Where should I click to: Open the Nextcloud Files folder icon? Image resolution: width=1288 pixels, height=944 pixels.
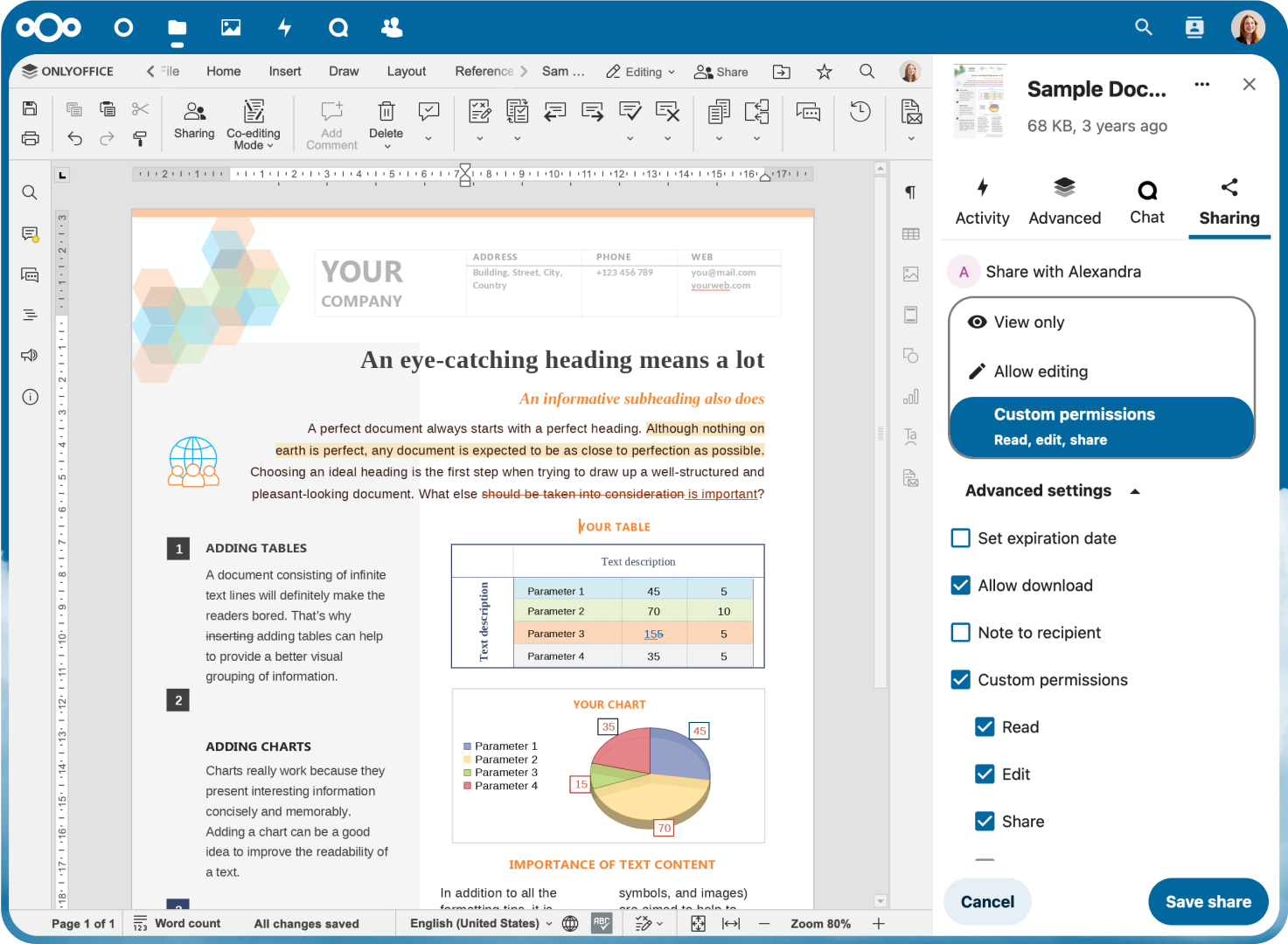point(178,28)
